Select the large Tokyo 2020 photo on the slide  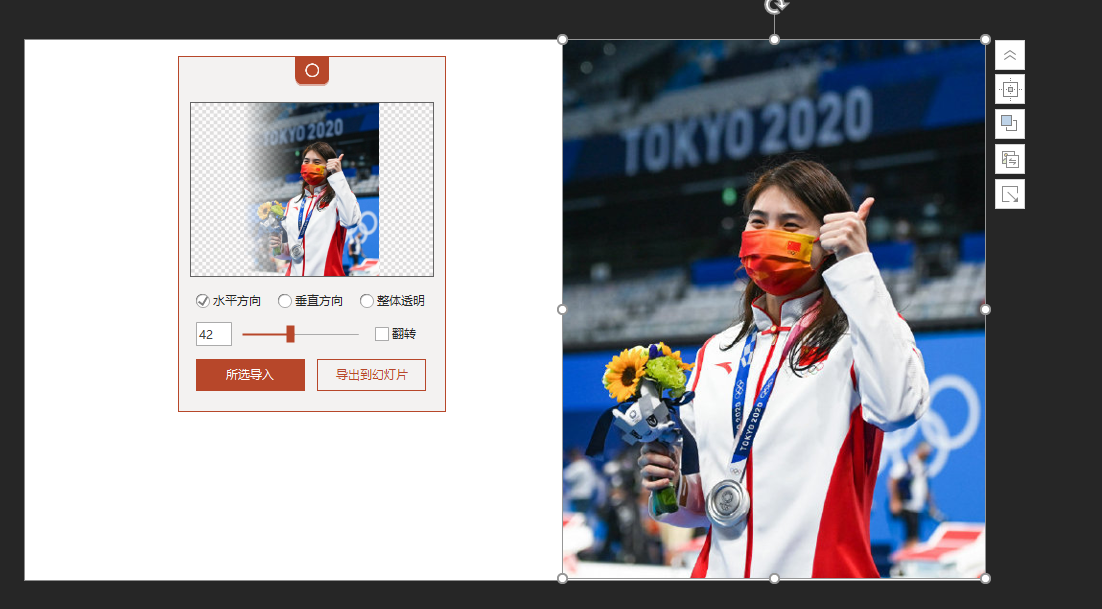774,309
